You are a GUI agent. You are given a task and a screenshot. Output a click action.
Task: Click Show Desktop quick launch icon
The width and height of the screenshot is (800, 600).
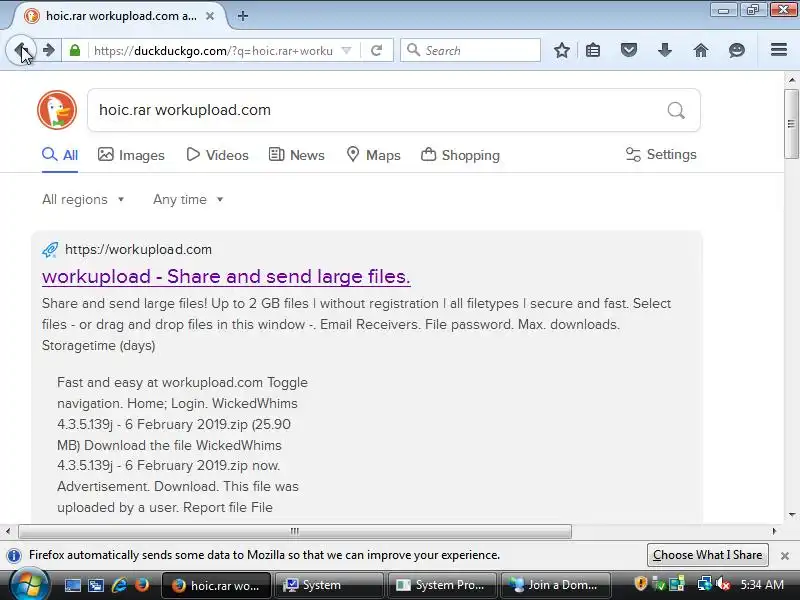click(72, 585)
